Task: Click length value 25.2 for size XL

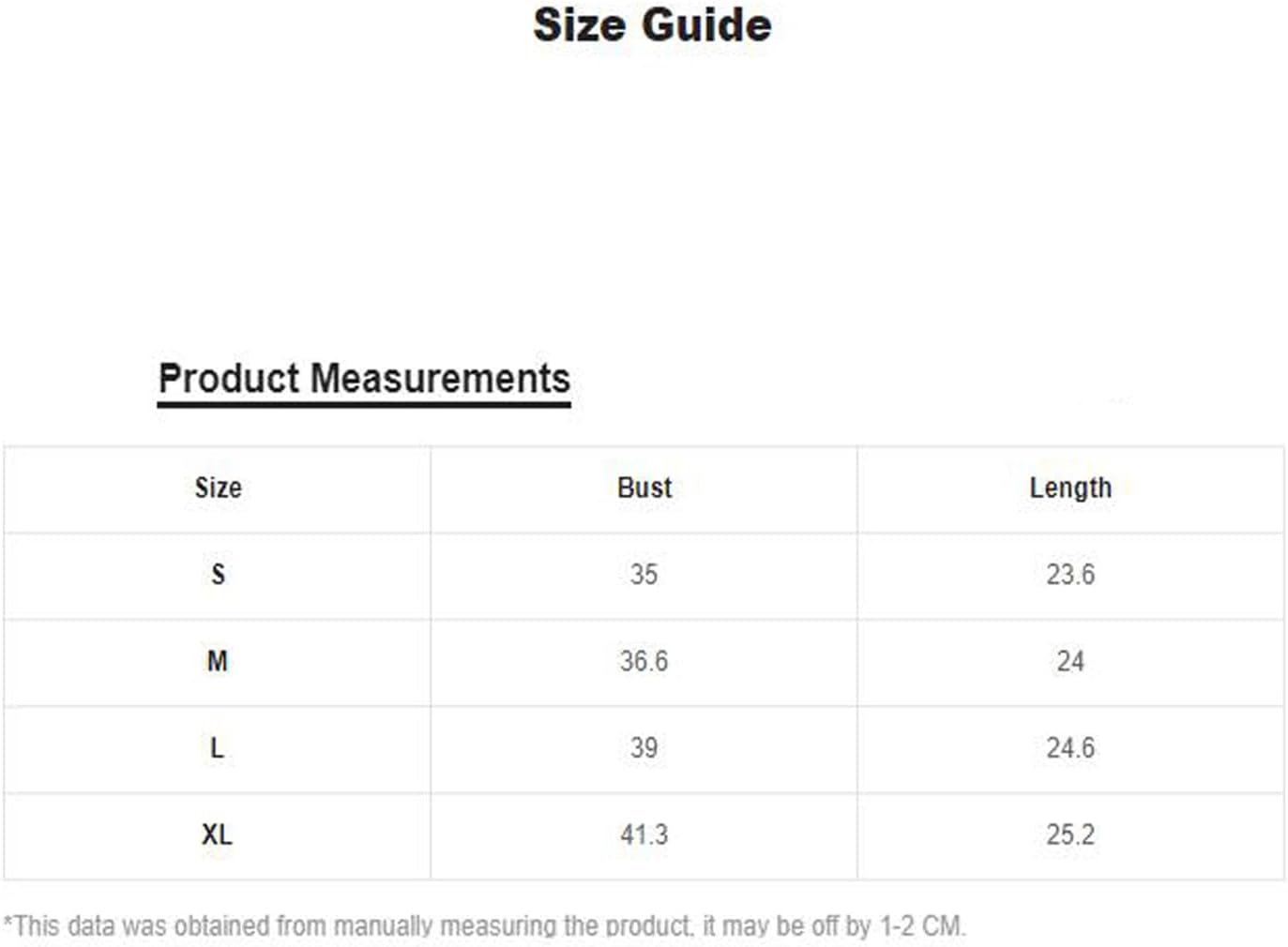Action: 1070,834
